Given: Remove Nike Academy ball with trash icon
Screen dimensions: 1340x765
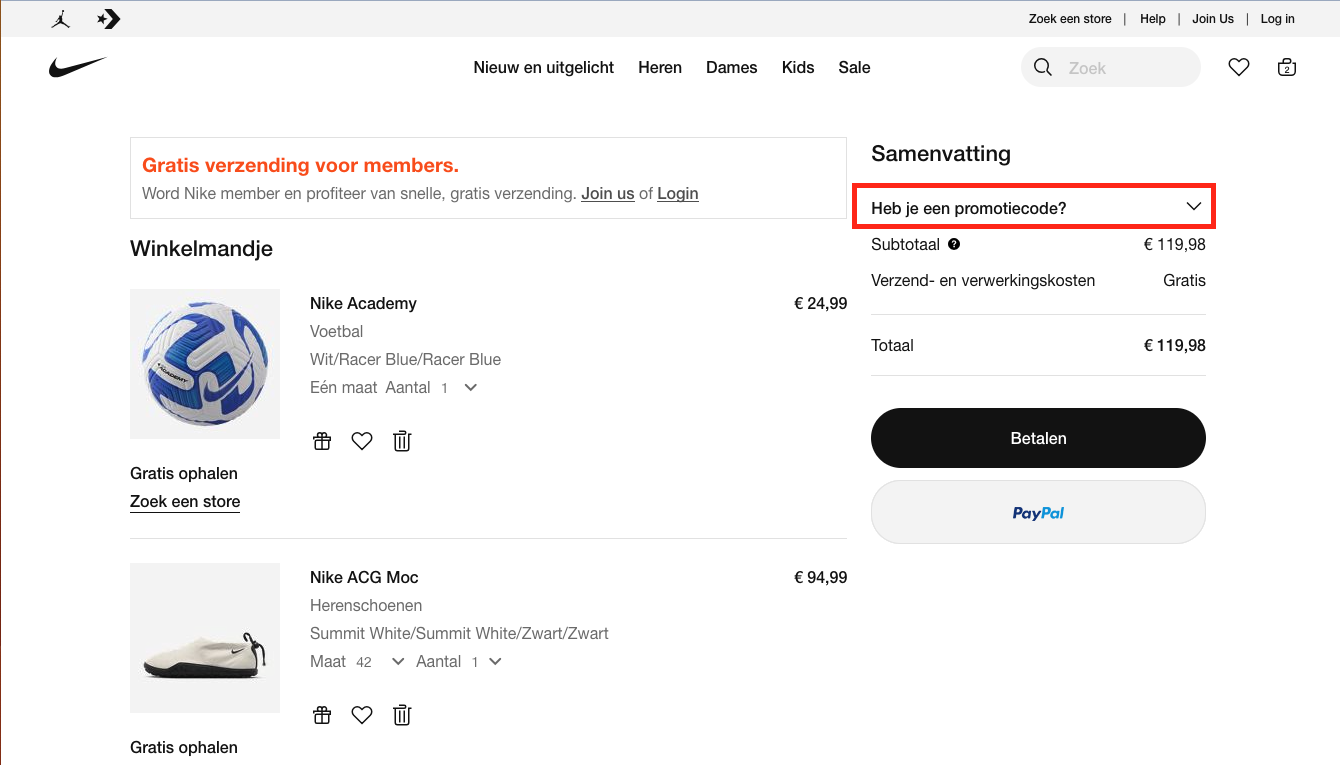Looking at the screenshot, I should [402, 441].
